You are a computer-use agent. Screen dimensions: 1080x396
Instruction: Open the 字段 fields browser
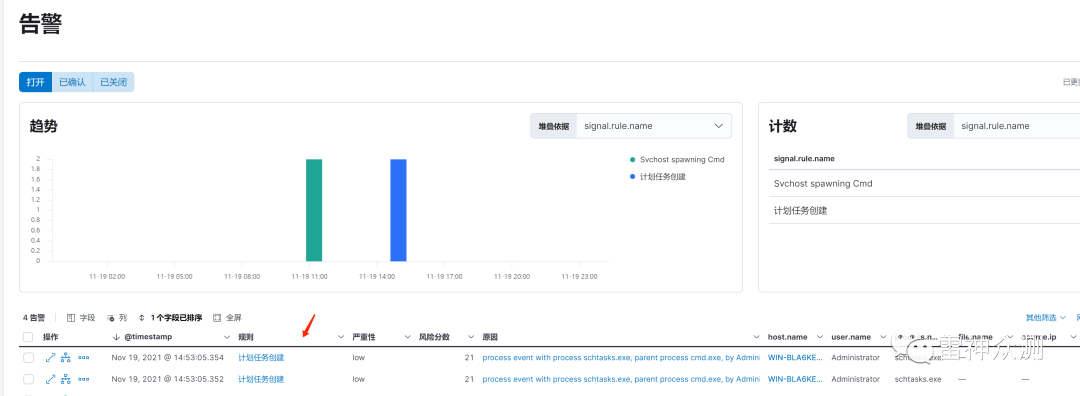click(x=81, y=317)
